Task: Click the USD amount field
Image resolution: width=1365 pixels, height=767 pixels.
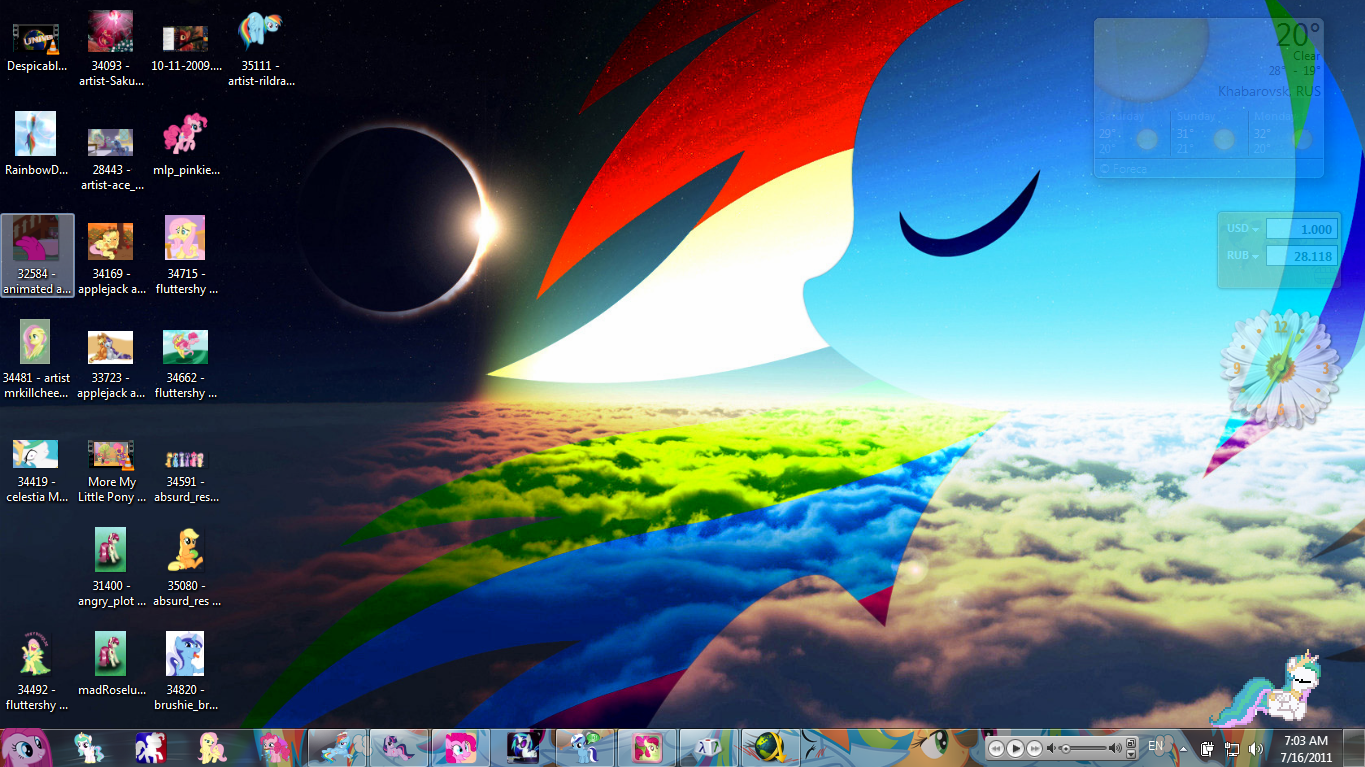Action: pyautogui.click(x=1301, y=229)
